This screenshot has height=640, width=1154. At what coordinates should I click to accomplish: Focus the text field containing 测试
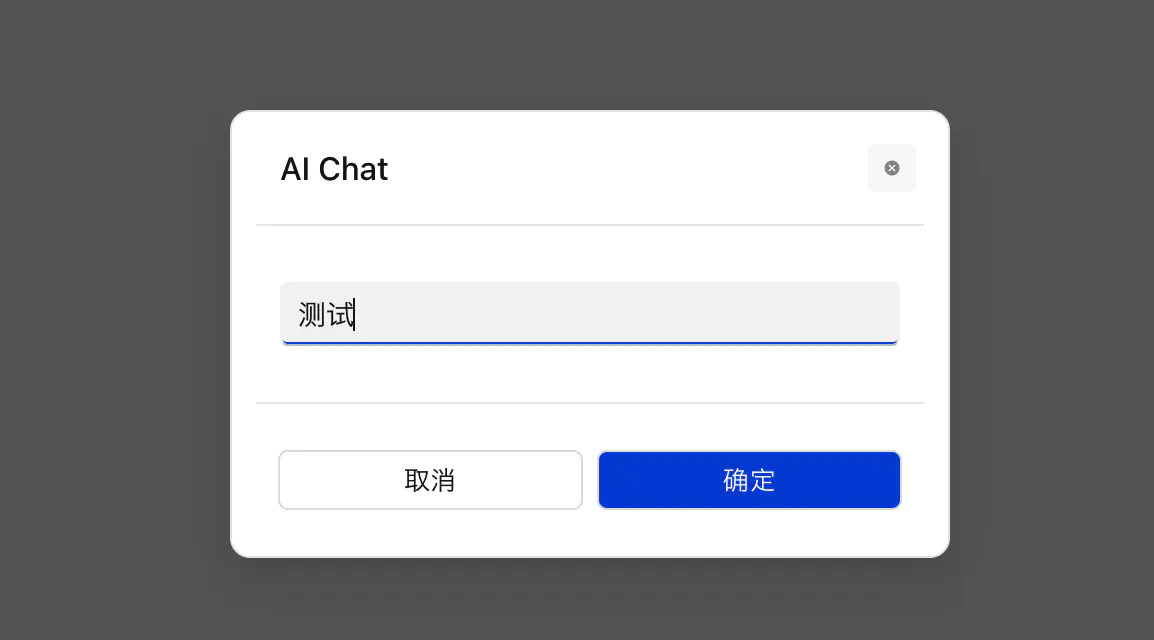click(590, 313)
